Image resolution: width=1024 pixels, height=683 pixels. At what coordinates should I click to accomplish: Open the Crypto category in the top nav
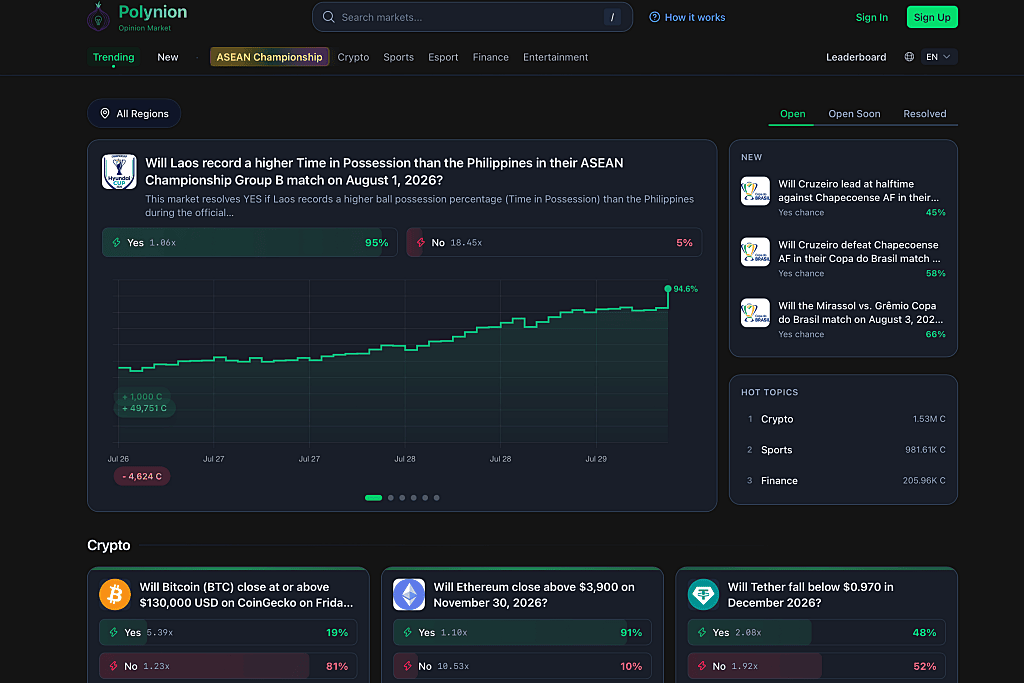pos(353,57)
